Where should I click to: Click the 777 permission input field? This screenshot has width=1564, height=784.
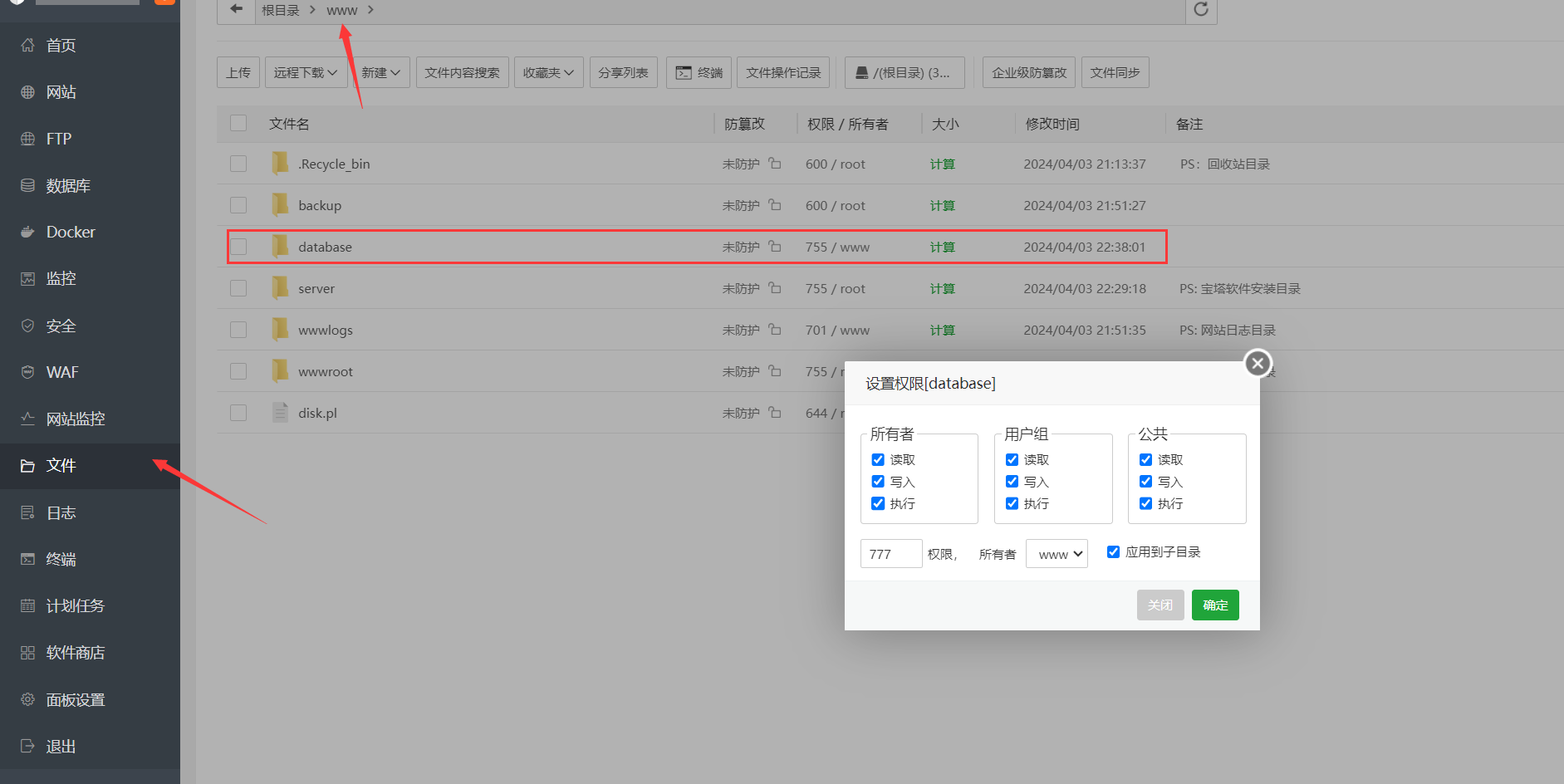tap(890, 554)
